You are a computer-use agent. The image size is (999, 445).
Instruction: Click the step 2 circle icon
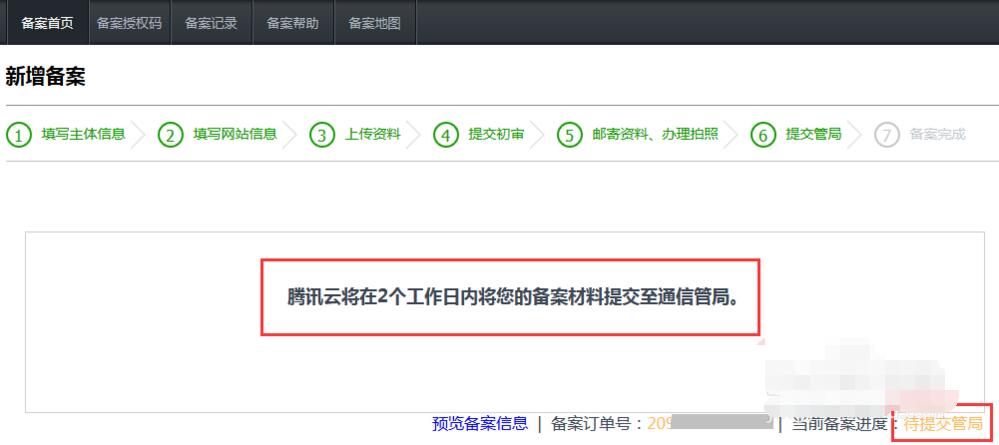click(x=171, y=135)
